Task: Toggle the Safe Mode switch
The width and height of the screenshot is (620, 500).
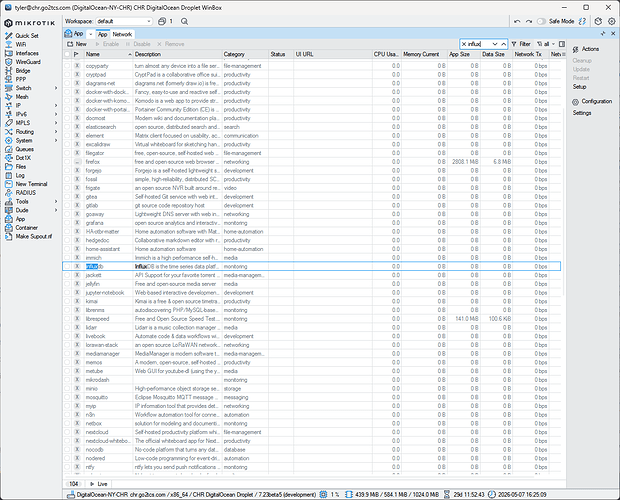Action: [x=541, y=21]
